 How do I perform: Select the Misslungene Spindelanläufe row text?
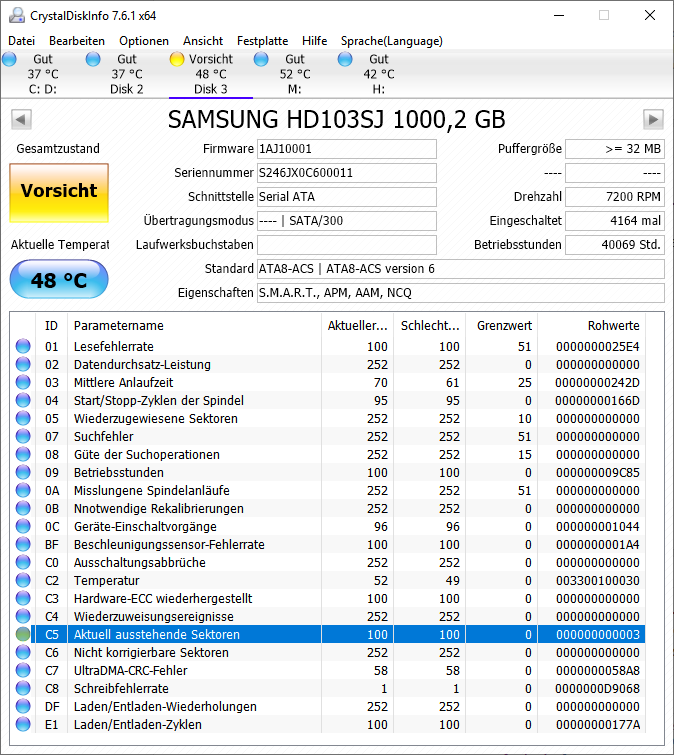(x=152, y=491)
